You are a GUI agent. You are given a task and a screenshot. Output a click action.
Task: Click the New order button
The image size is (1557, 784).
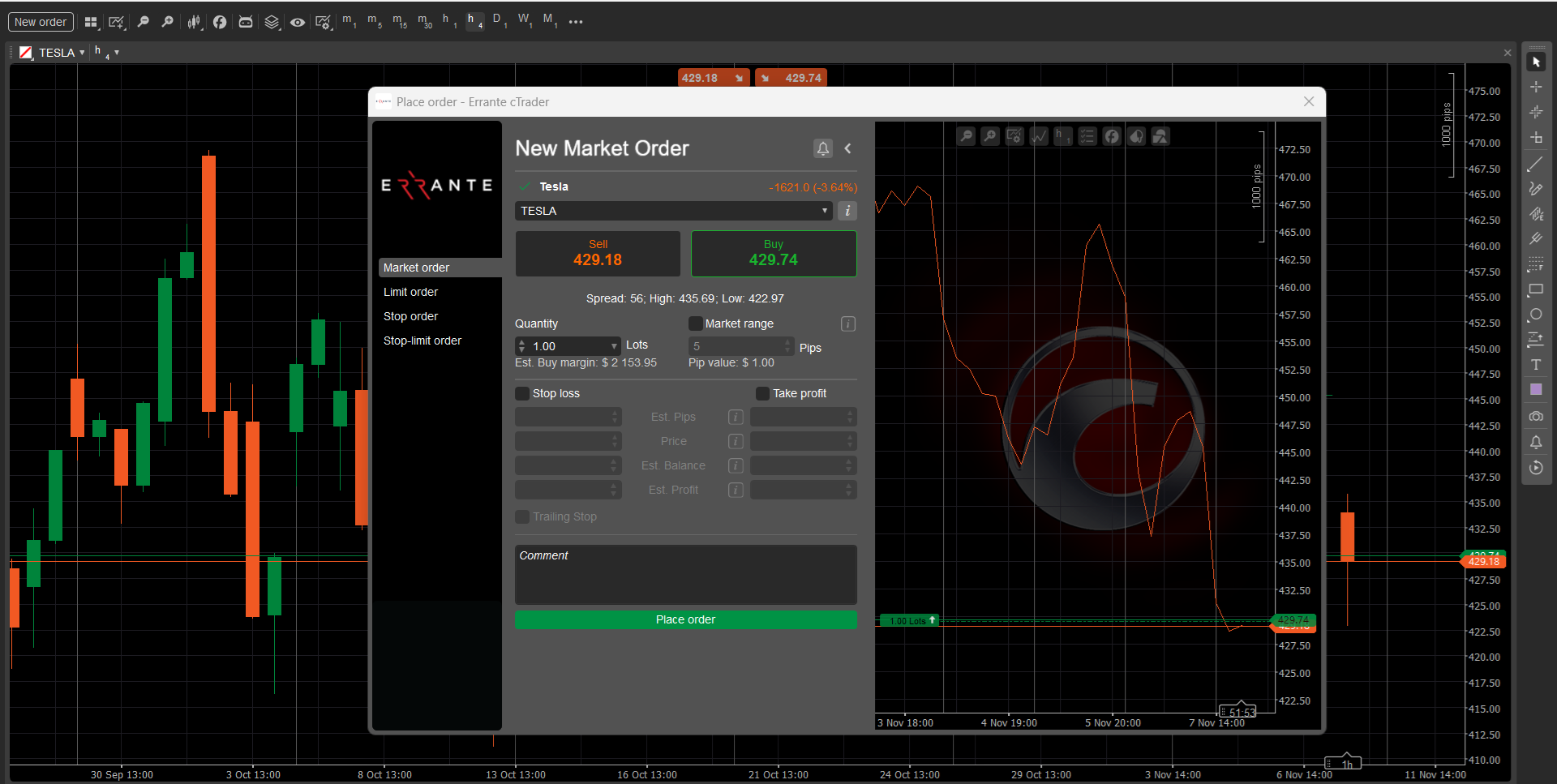point(41,22)
